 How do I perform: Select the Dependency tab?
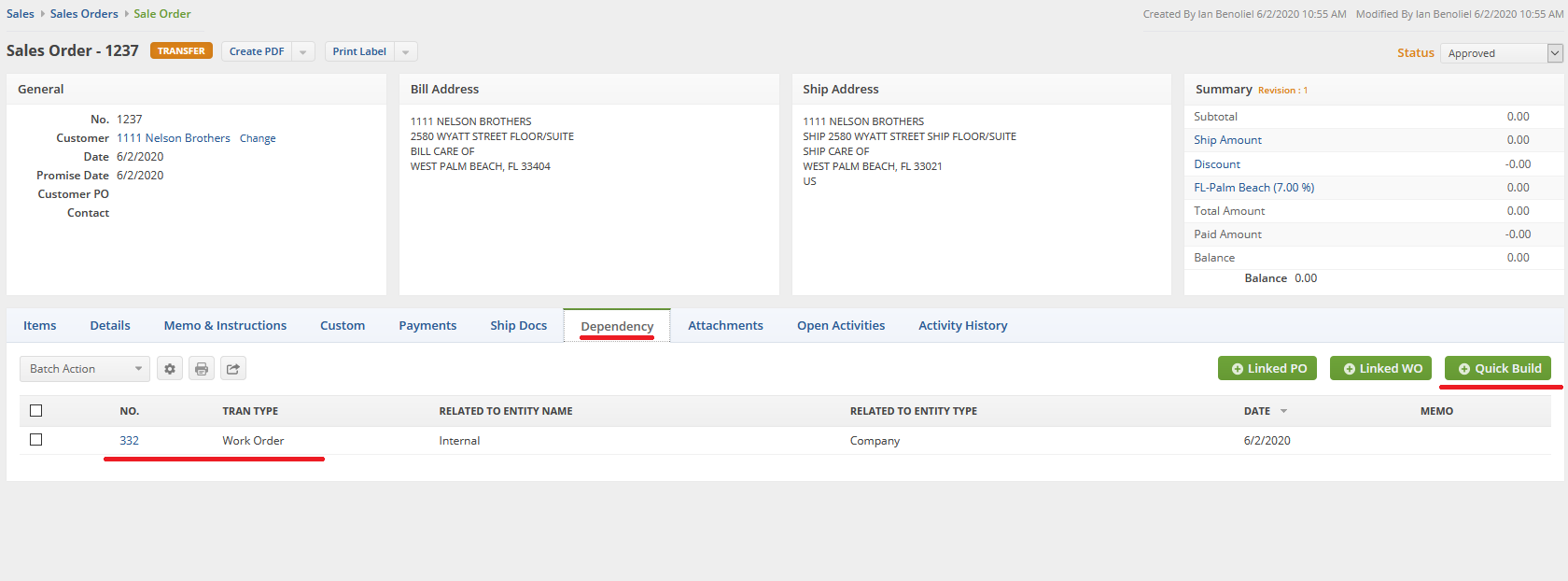coord(617,326)
